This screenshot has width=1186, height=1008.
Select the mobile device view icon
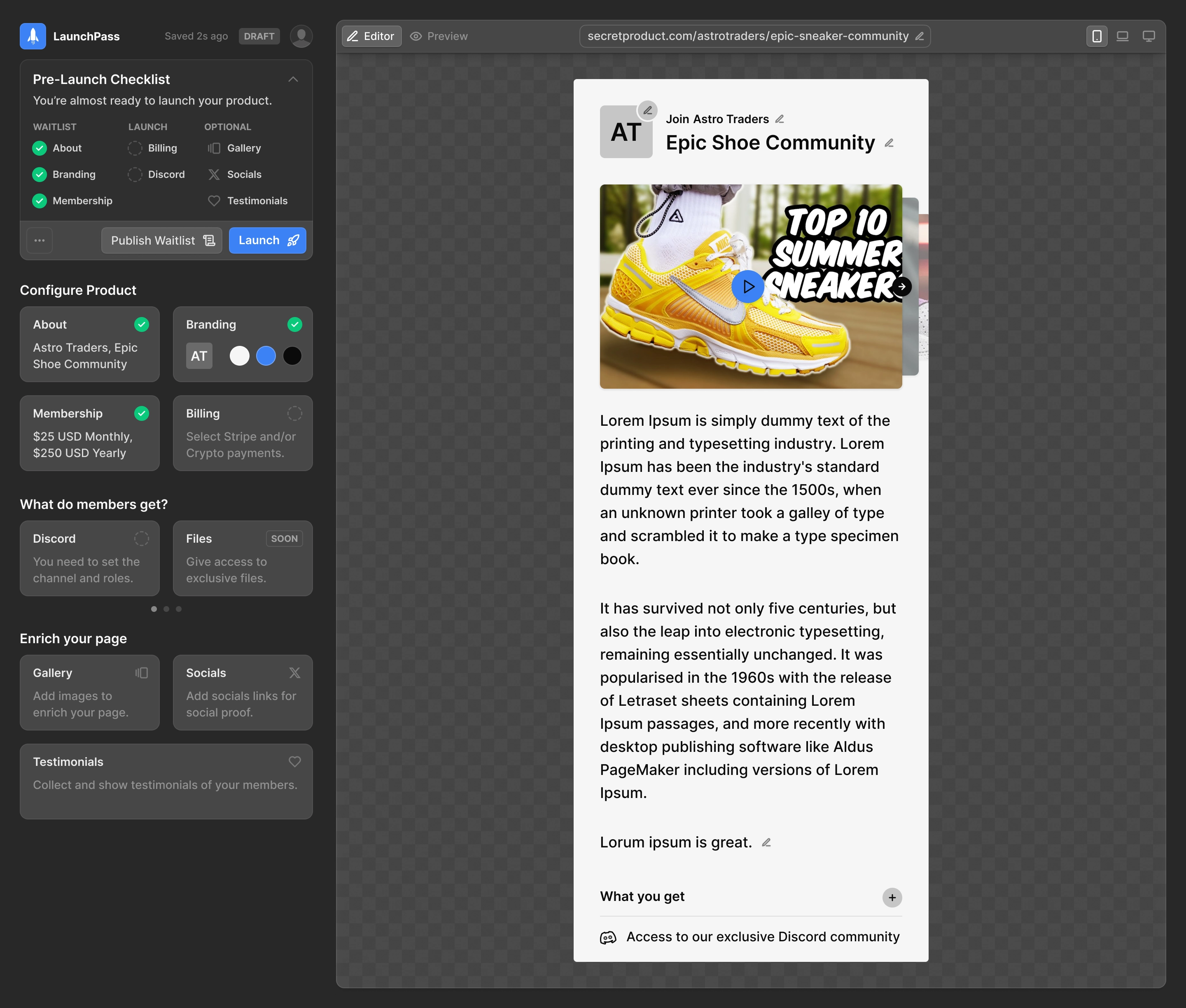pyautogui.click(x=1096, y=36)
